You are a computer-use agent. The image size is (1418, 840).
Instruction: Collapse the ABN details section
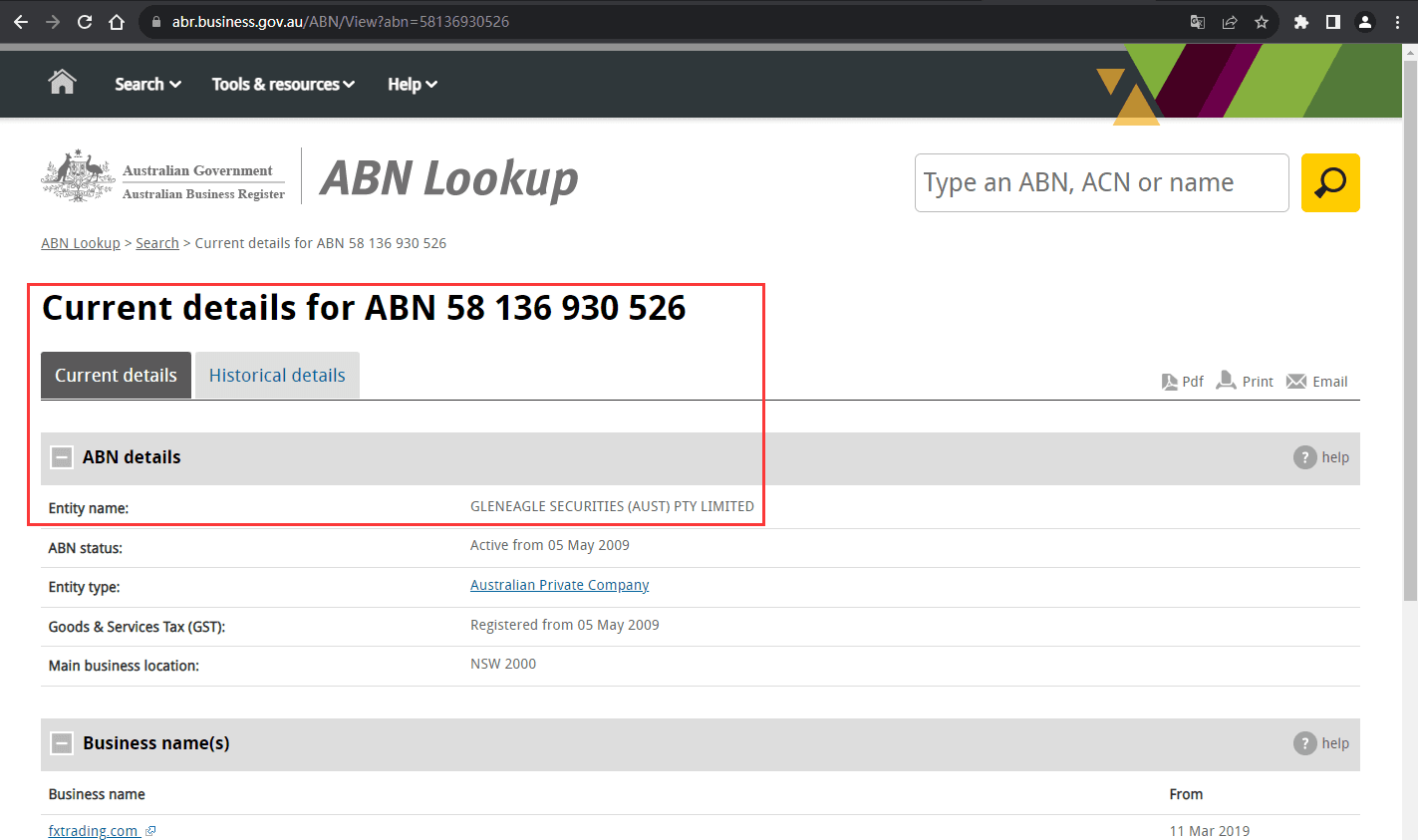(x=62, y=457)
